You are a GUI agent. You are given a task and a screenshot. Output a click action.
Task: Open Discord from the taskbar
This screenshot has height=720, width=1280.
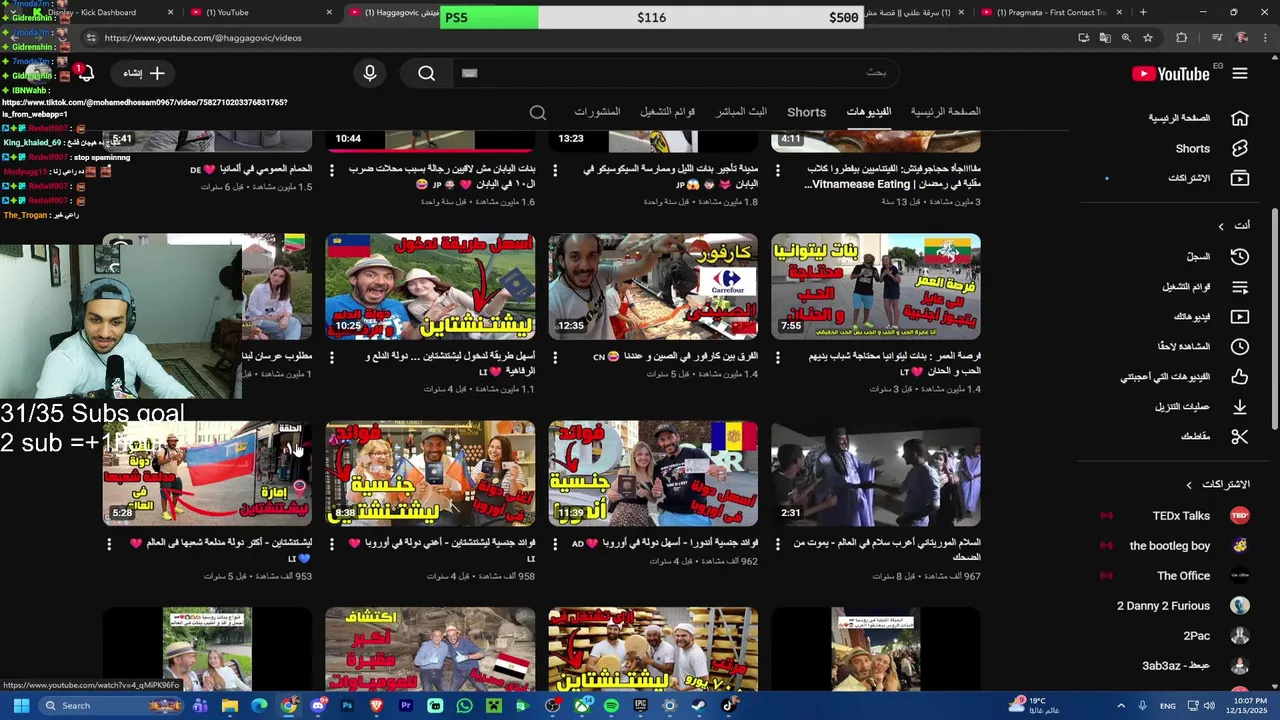pyautogui.click(x=318, y=705)
